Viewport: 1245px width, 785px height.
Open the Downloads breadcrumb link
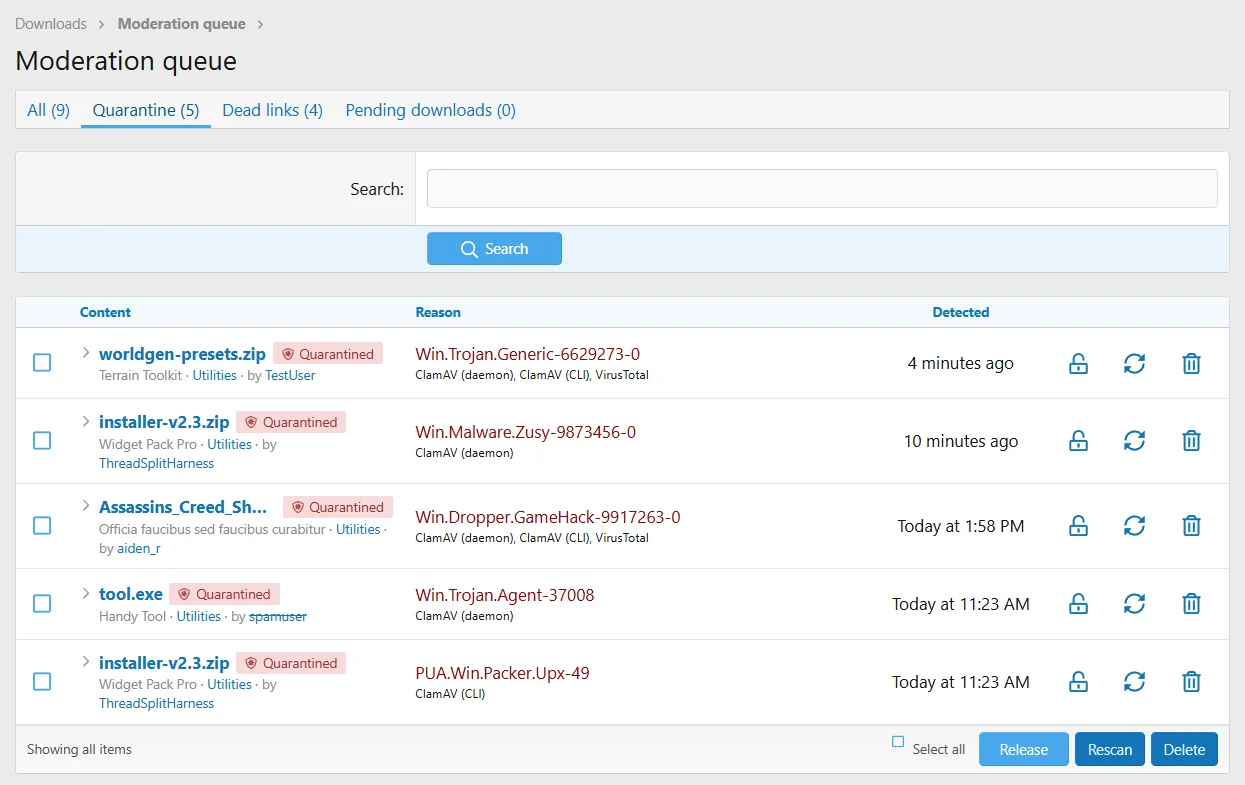coord(51,24)
